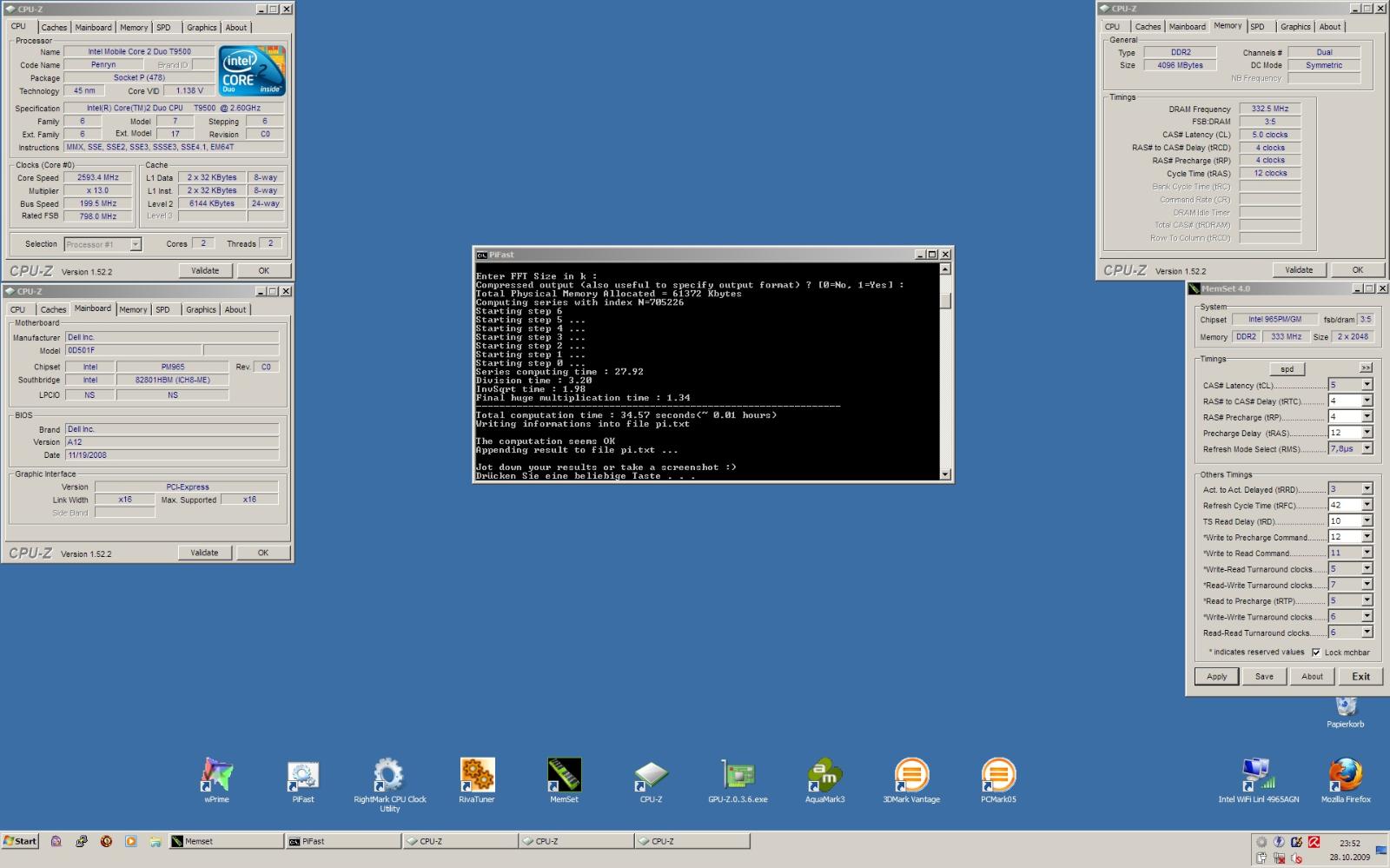Viewport: 1390px width, 868px height.
Task: Open the CPU-Z desktop shortcut
Action: pos(651,779)
